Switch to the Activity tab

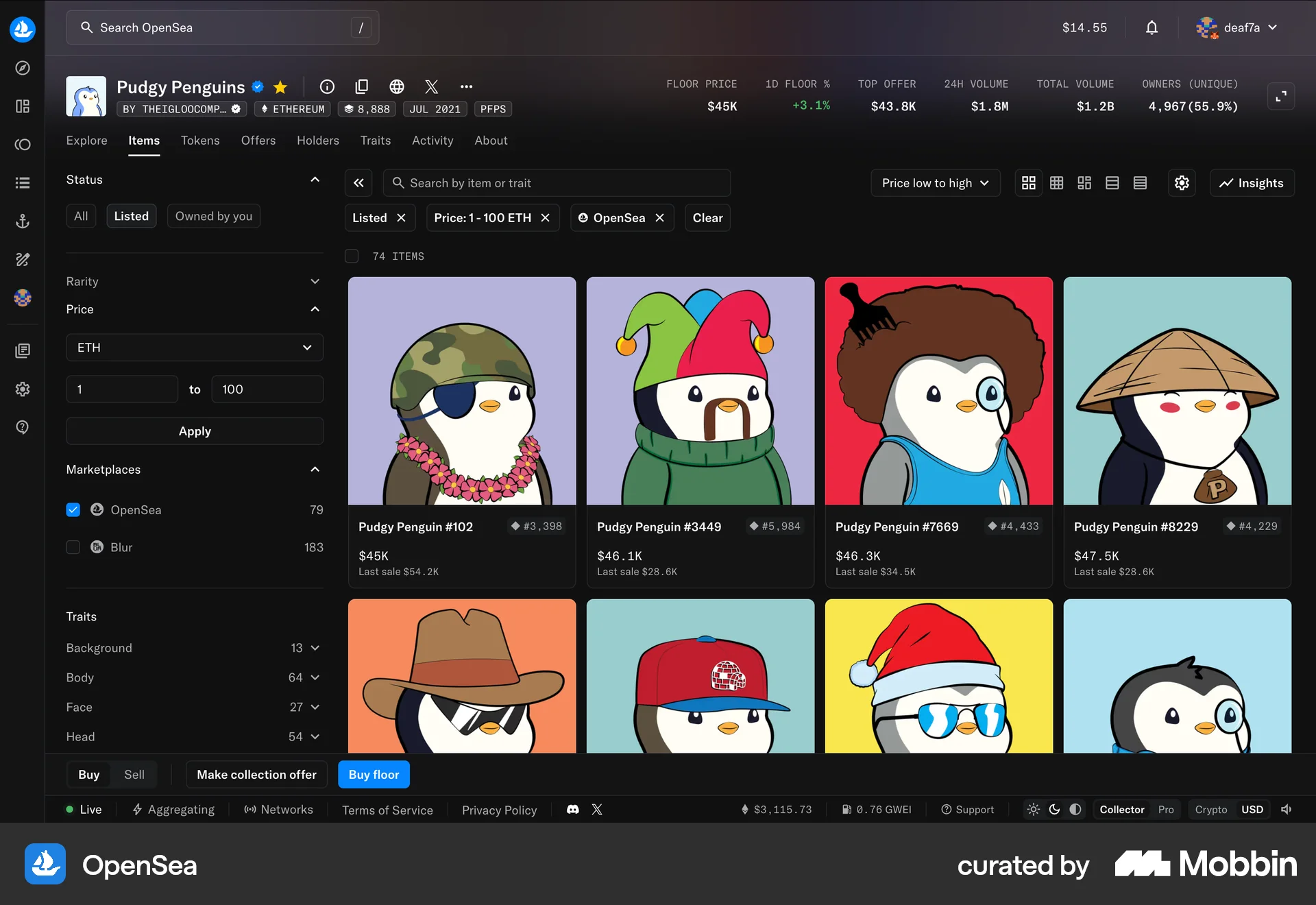tap(432, 141)
